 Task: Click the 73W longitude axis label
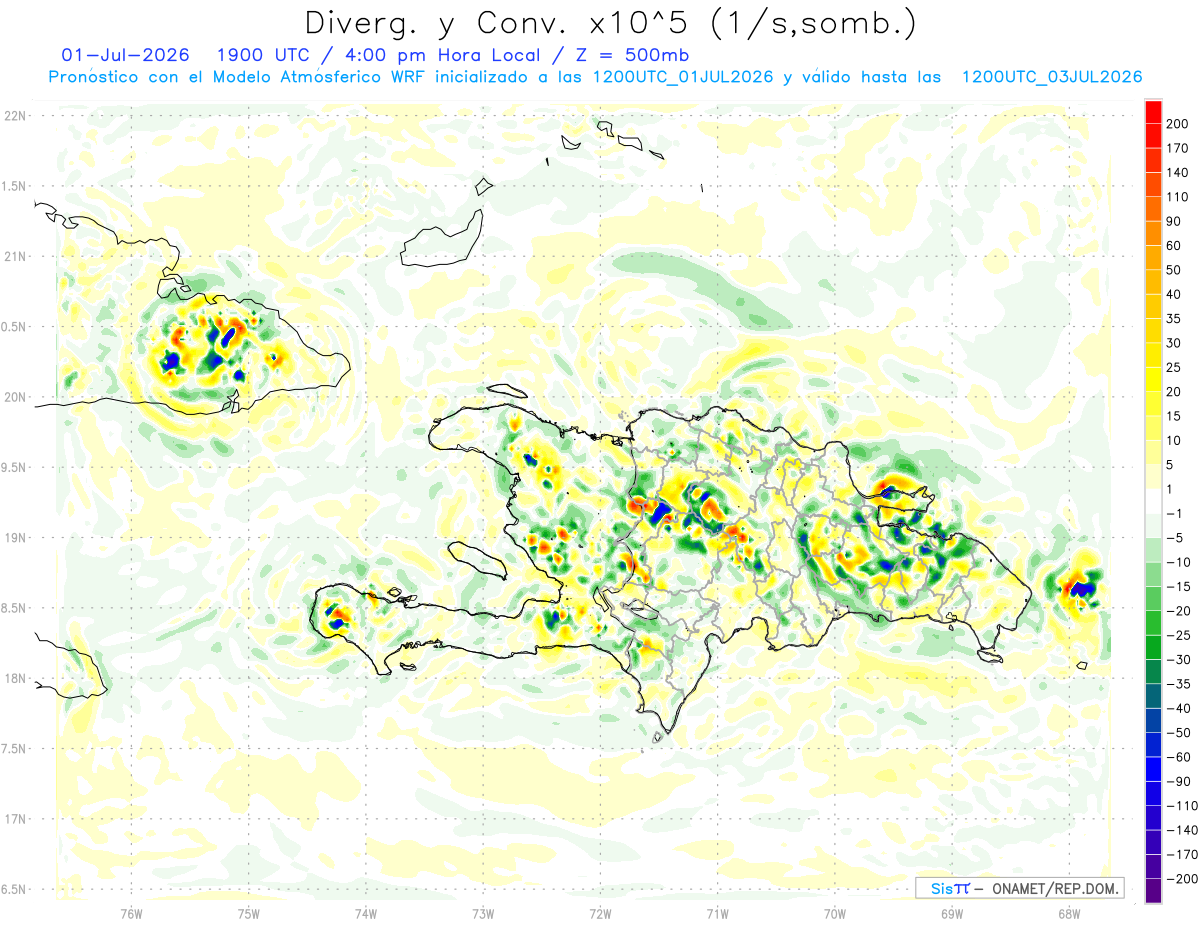(x=483, y=913)
